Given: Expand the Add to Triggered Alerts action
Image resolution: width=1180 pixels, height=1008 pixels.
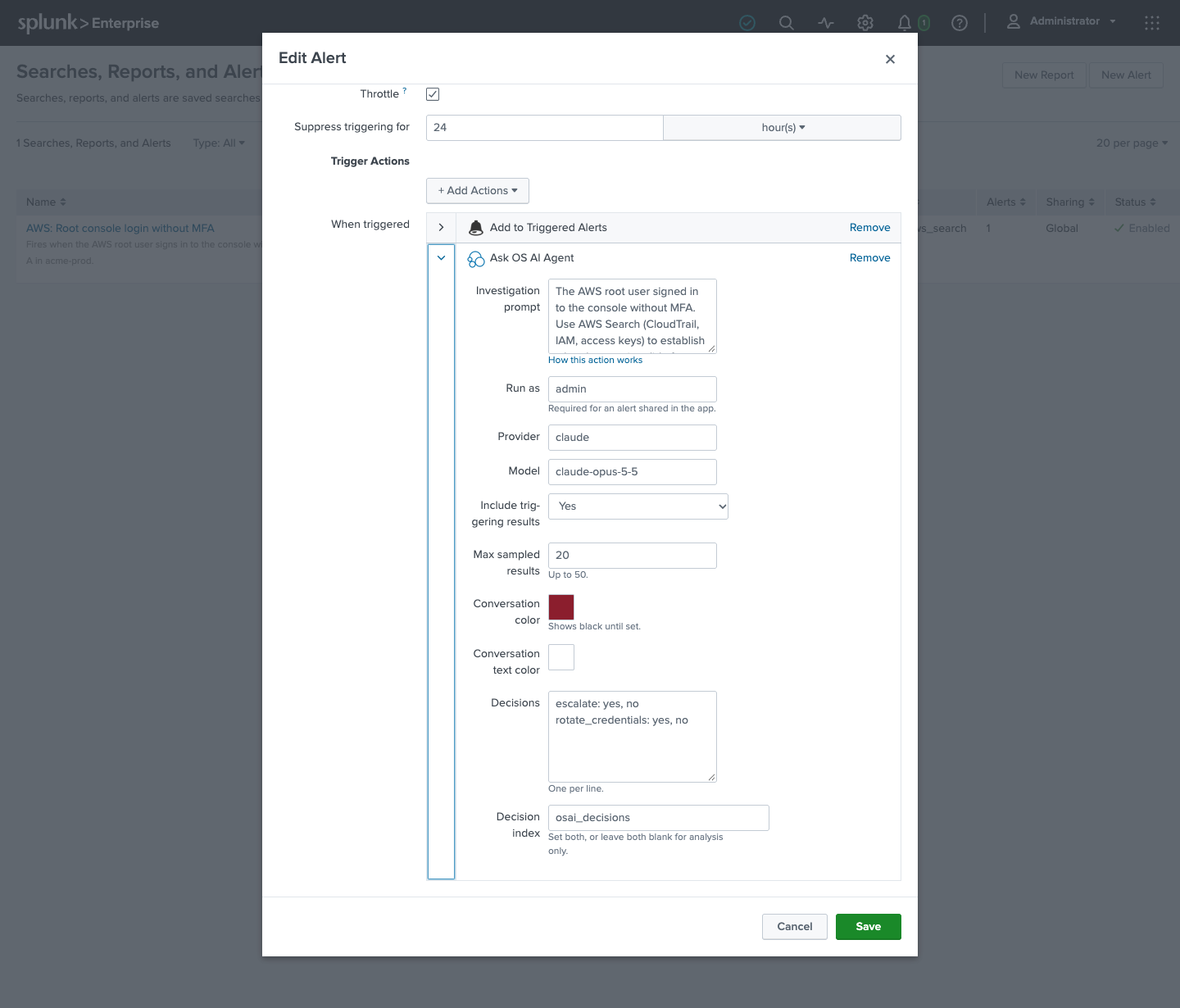Looking at the screenshot, I should 441,228.
